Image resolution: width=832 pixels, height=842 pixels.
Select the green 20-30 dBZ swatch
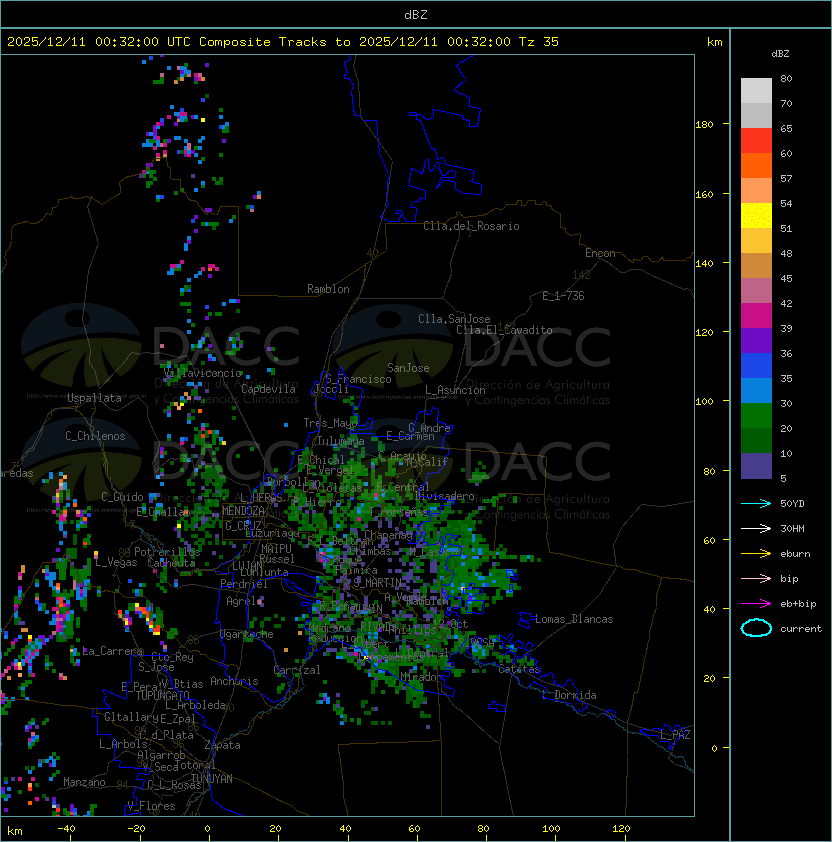point(756,416)
